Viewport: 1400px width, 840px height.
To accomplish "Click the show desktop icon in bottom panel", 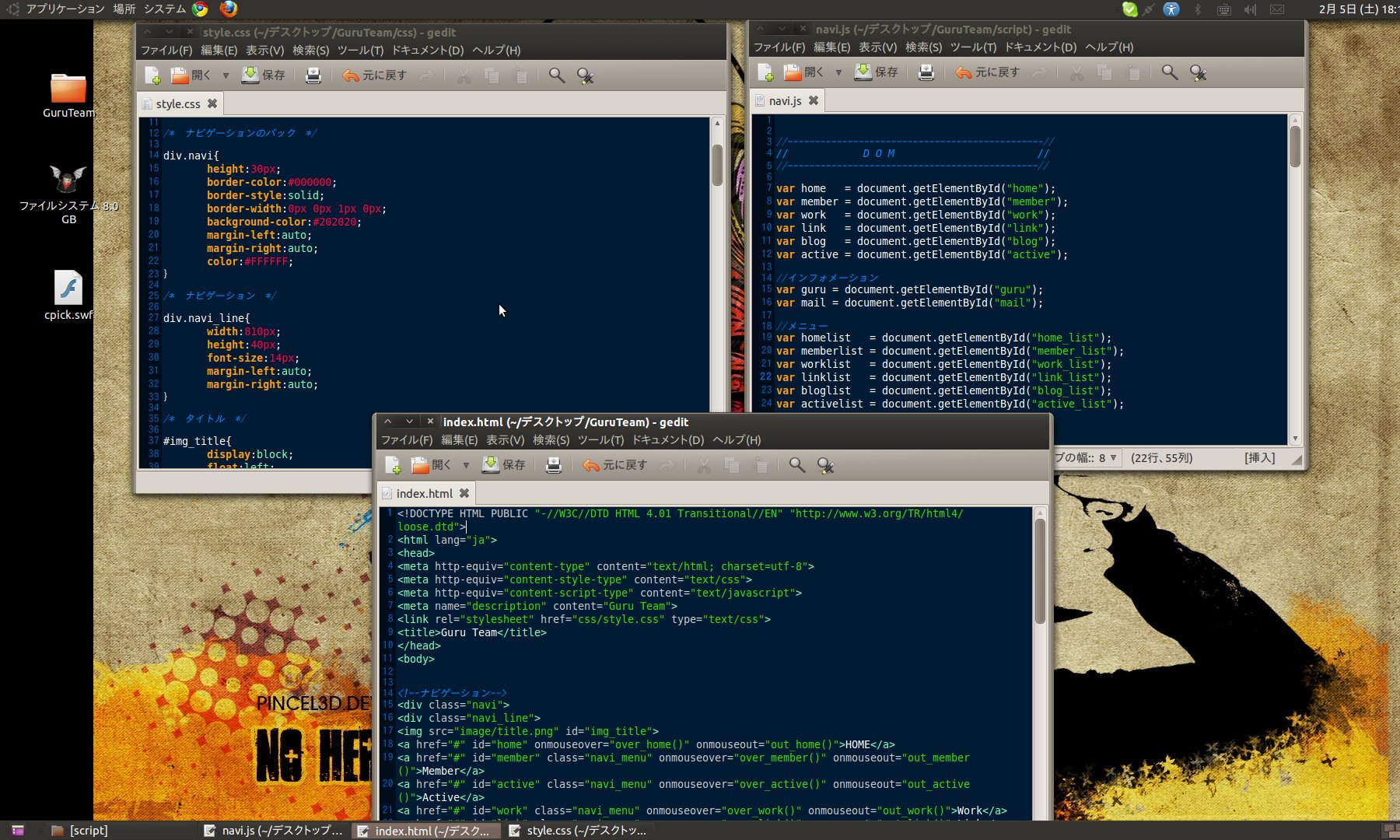I will [18, 831].
